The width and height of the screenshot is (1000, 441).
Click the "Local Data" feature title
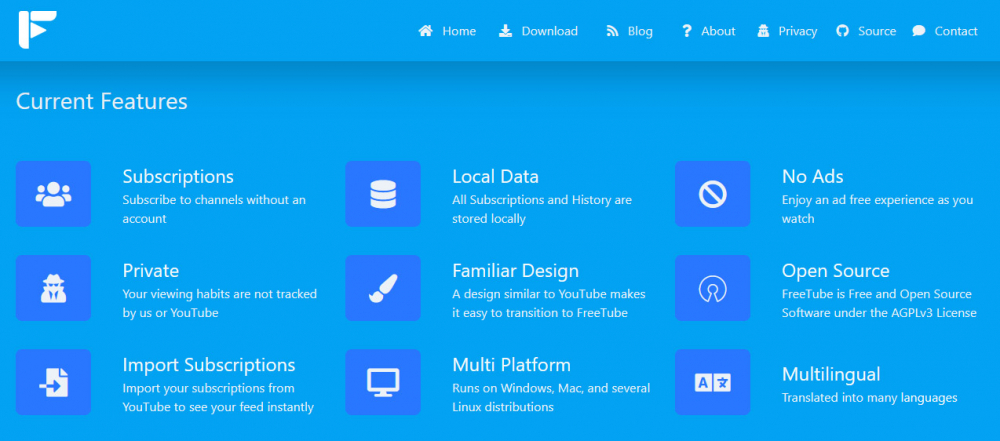496,176
